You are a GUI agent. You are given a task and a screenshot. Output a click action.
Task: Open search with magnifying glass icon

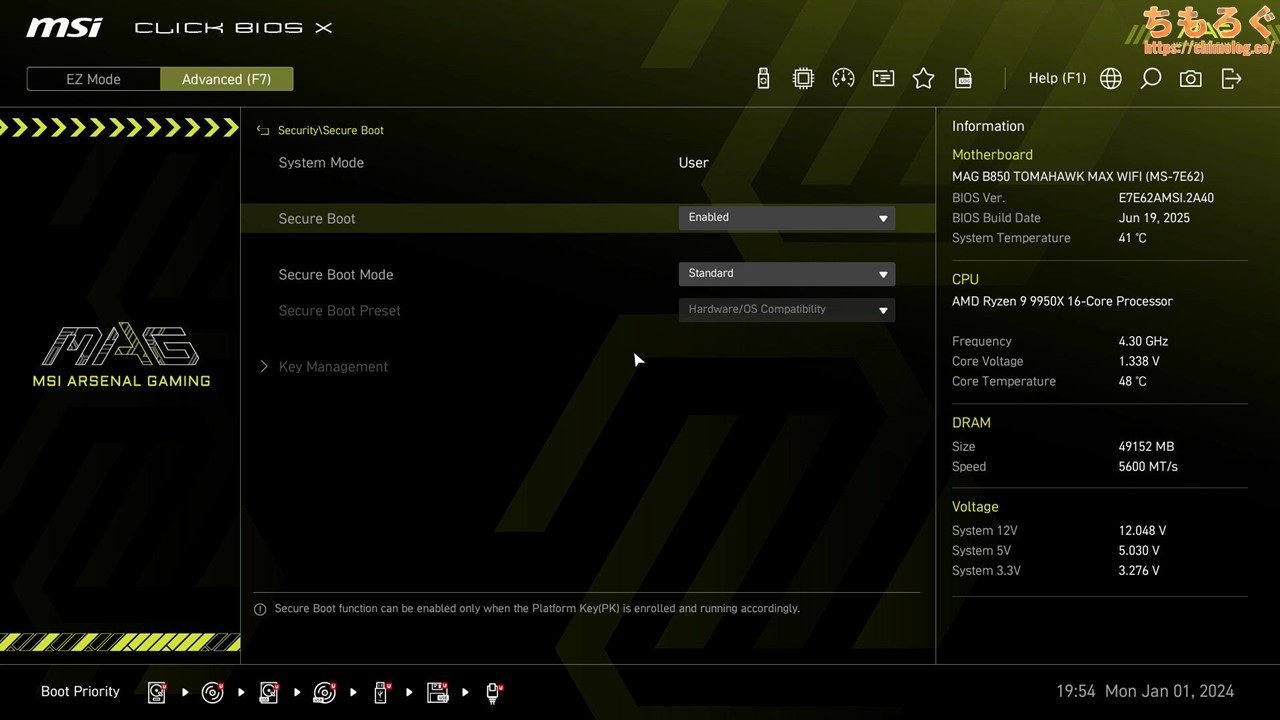click(x=1150, y=79)
